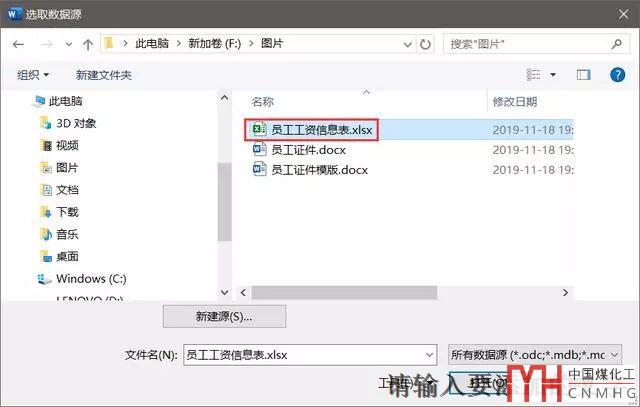Click the forward navigation arrow

[47, 44]
